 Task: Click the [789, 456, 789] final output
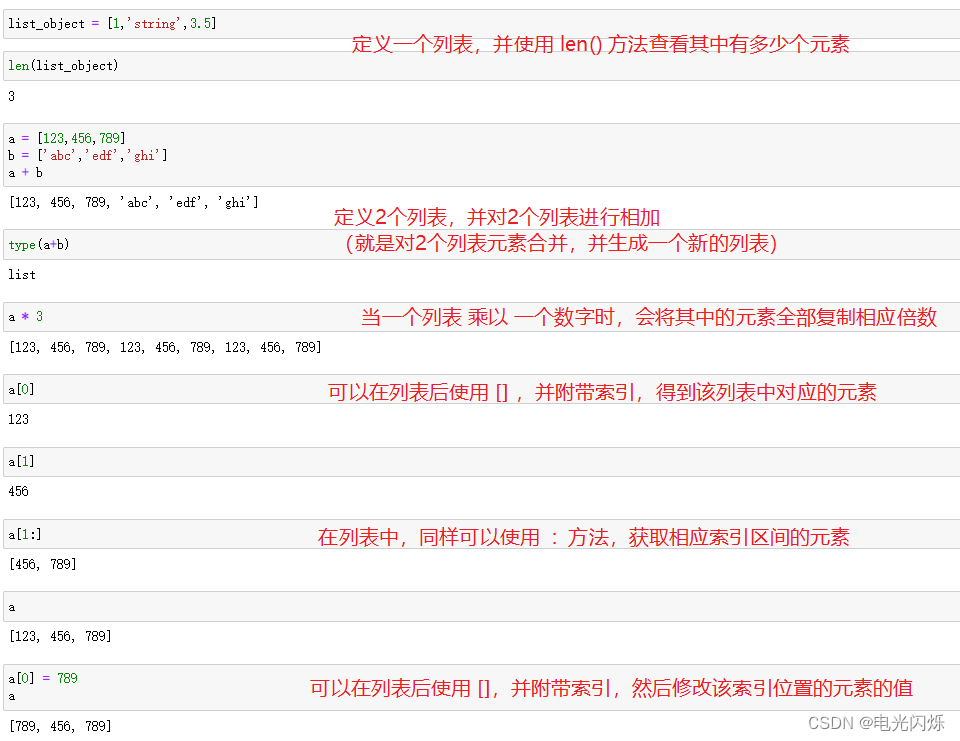[55, 727]
